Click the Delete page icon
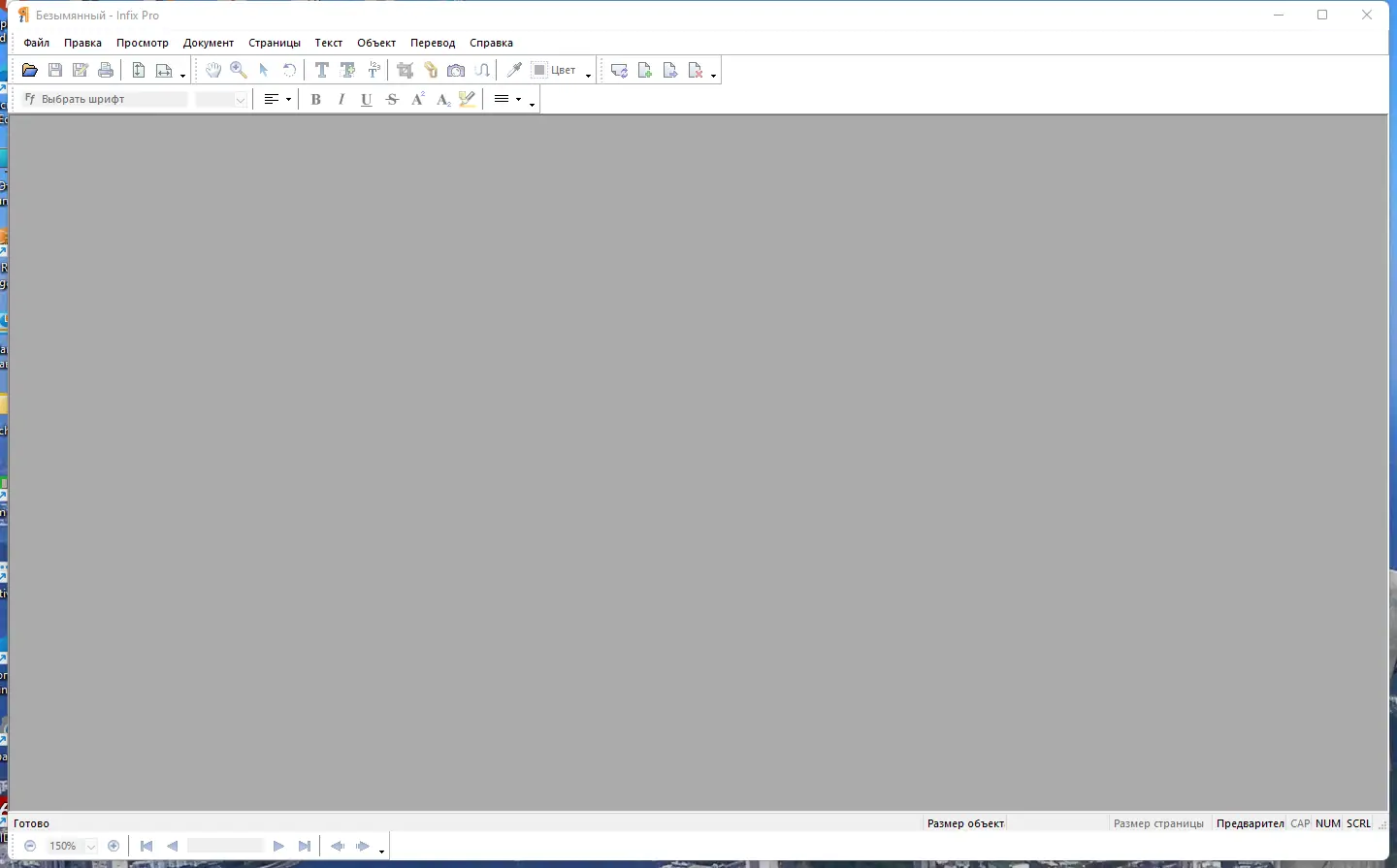The image size is (1397, 868). (x=696, y=71)
